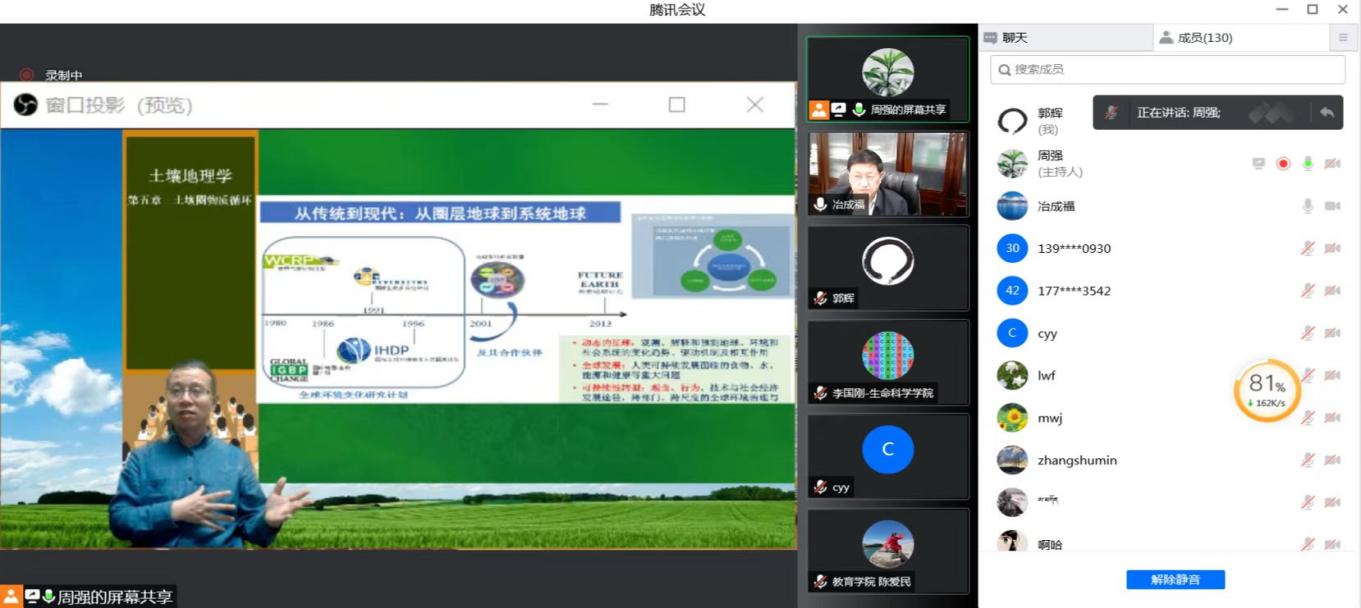
Task: Click the 81% network speed indicator
Action: click(x=1266, y=389)
